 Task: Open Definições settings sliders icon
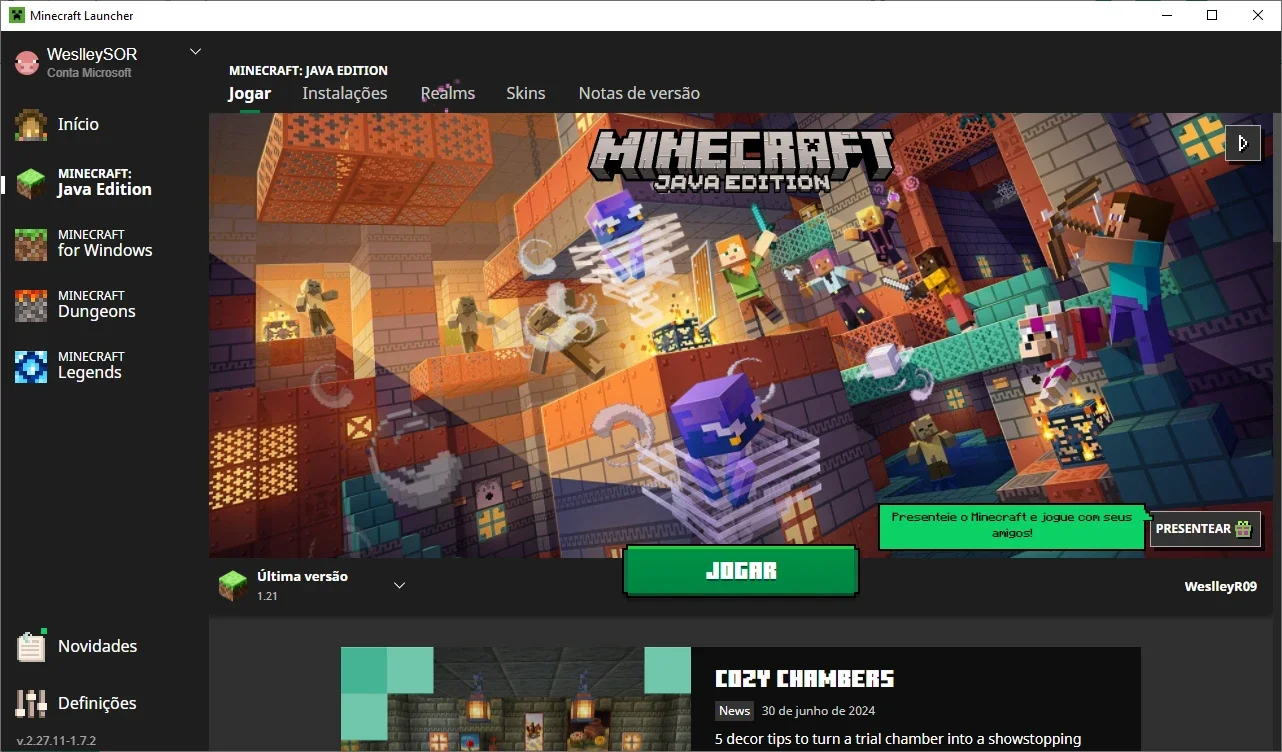31,703
